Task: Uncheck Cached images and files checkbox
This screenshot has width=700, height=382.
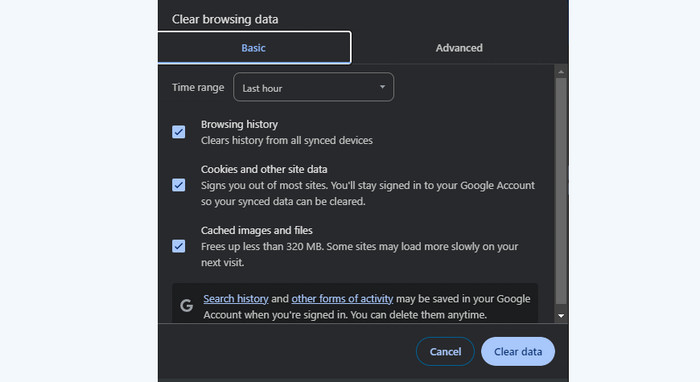Action: tap(179, 246)
